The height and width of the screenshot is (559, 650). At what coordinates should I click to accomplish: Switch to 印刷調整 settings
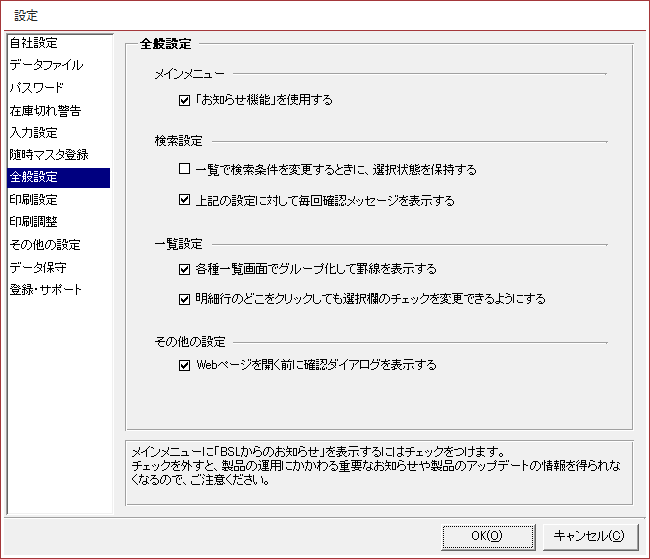coord(33,222)
